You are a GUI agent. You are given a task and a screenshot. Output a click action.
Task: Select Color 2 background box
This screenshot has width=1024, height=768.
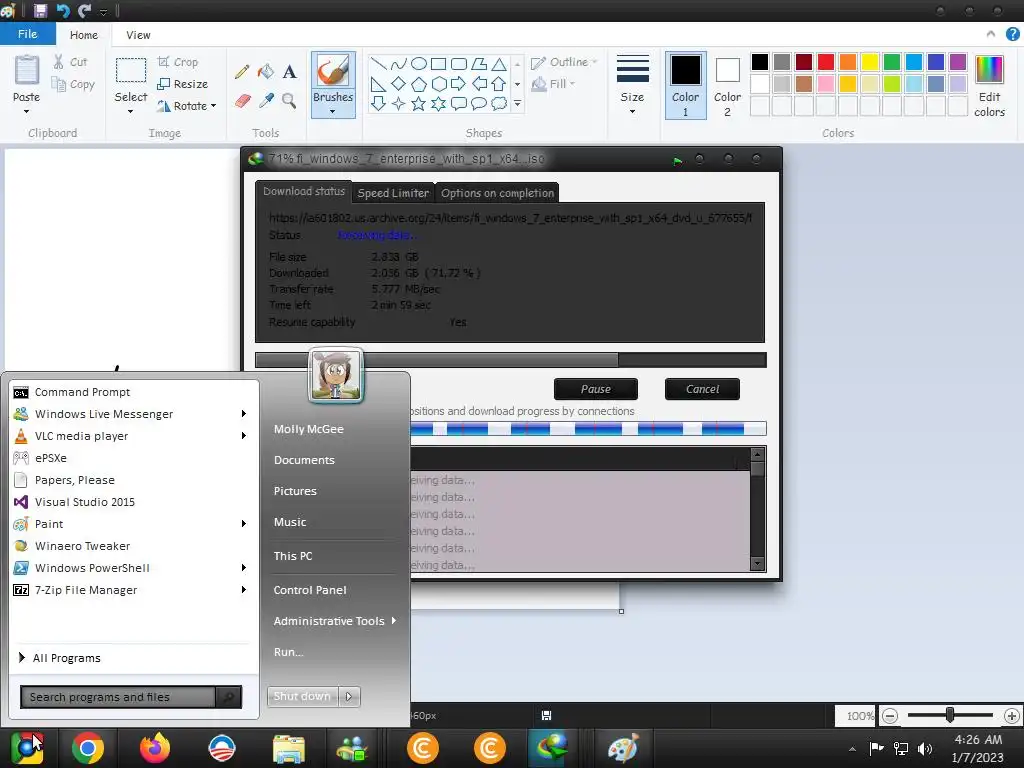coord(727,86)
